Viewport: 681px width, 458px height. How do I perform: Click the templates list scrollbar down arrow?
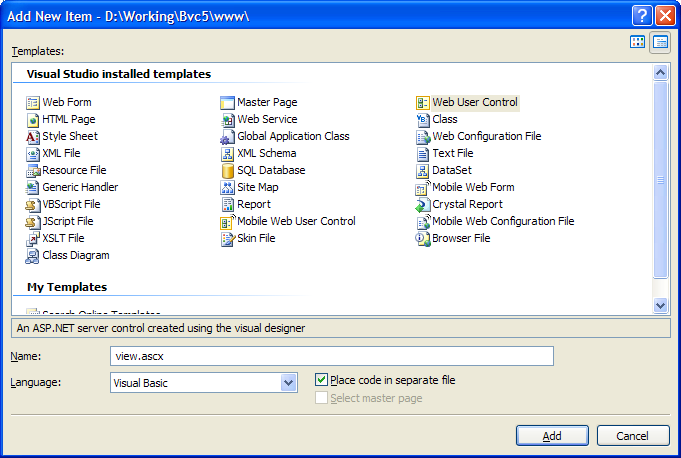pos(660,306)
